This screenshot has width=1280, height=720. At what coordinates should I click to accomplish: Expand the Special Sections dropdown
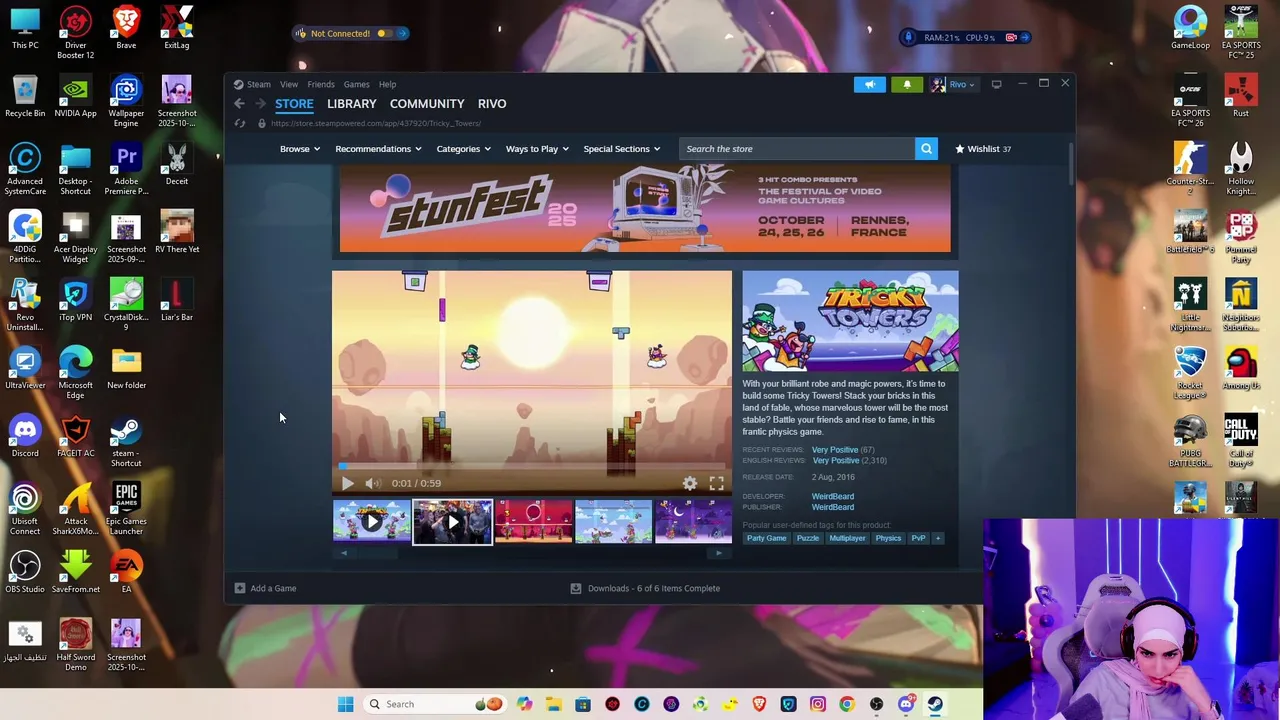[x=621, y=149]
